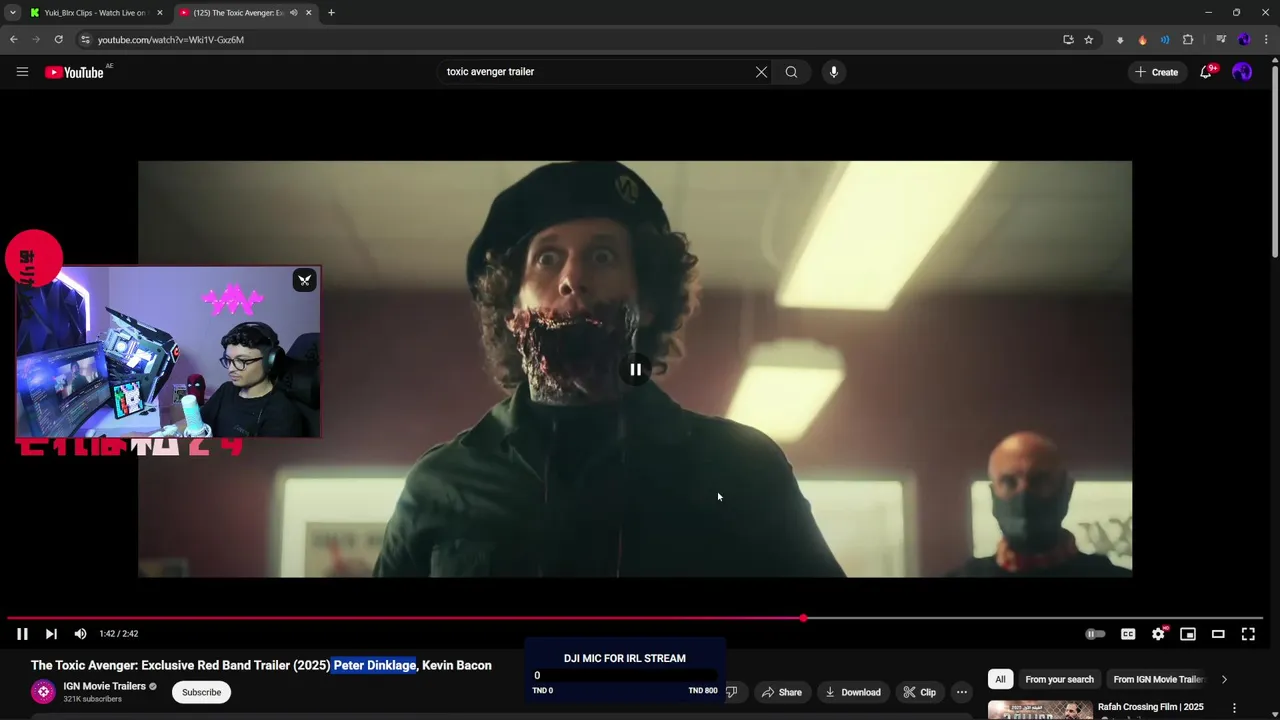Image resolution: width=1280 pixels, height=720 pixels.
Task: Show next filter chips arrow
Action: pos(1224,679)
